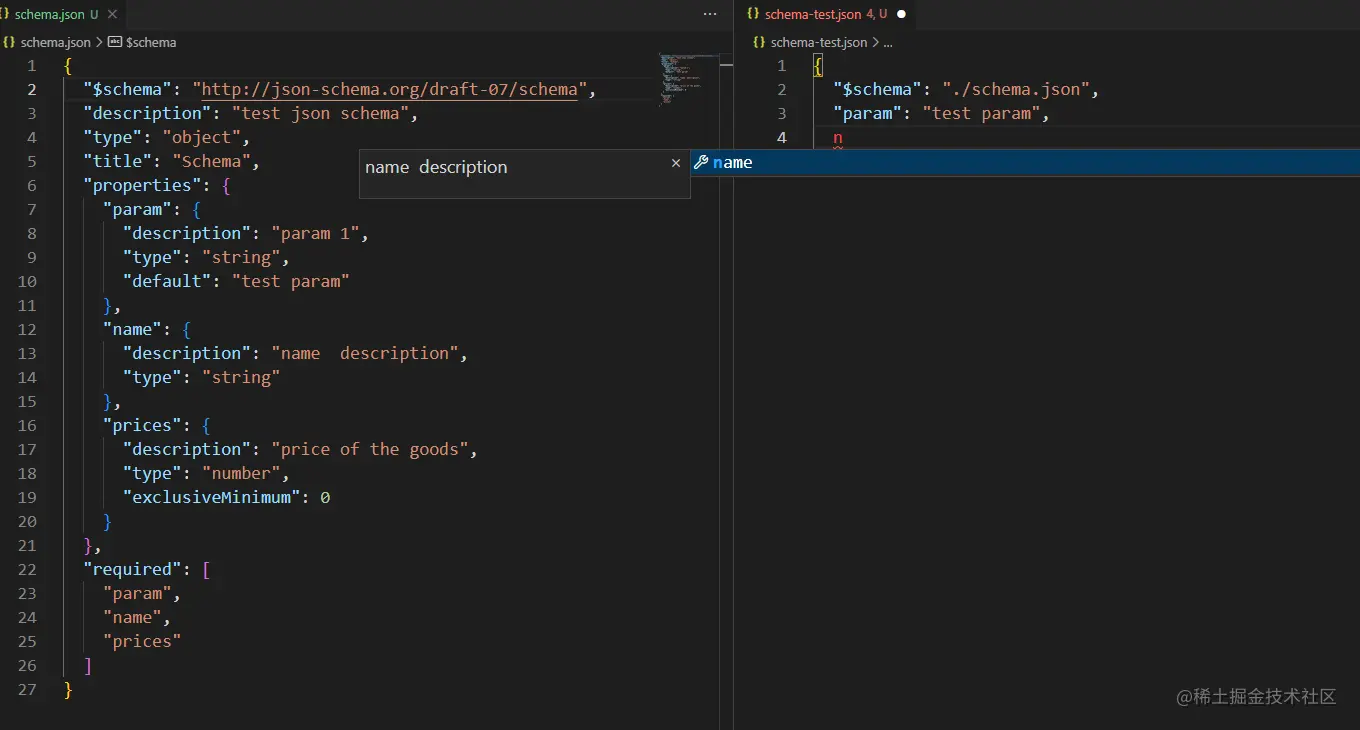This screenshot has width=1360, height=730.
Task: Click the JSON icon on schema-test.json tab
Action: (x=754, y=14)
